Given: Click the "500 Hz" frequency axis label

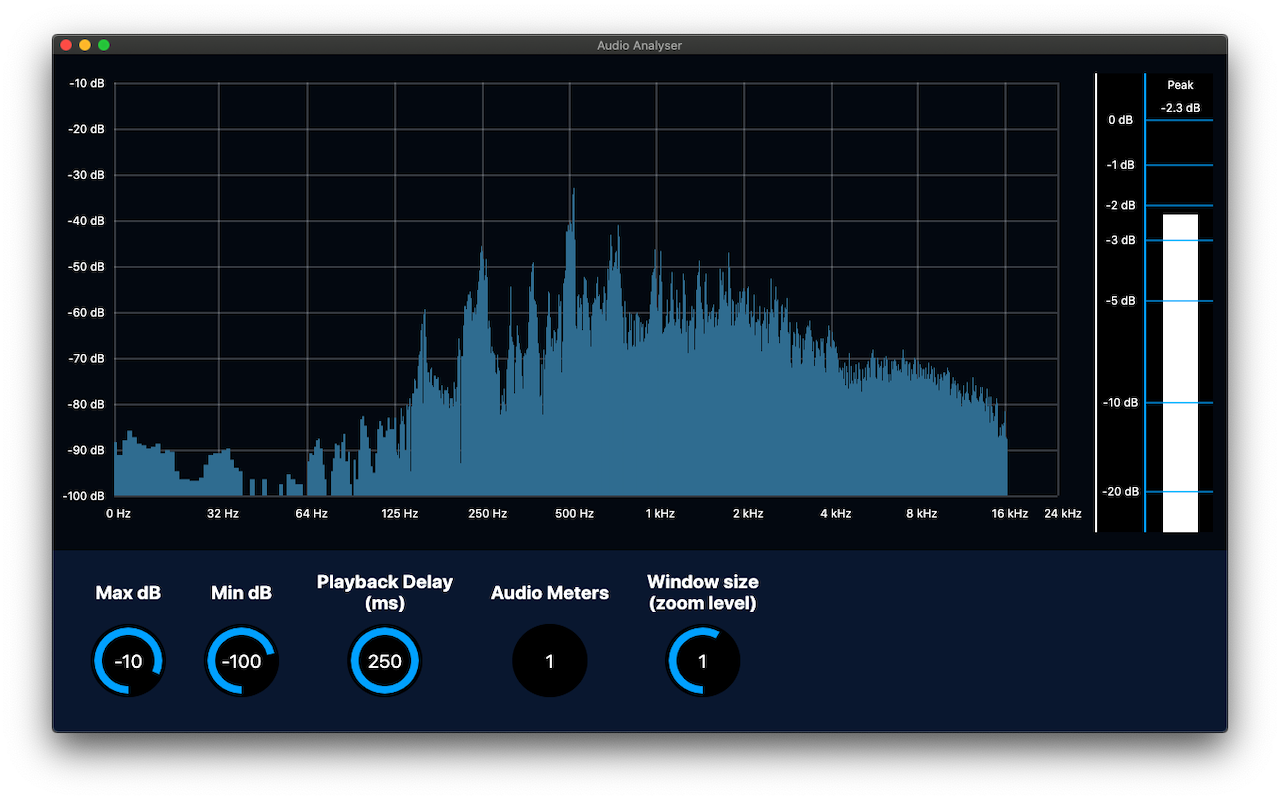Looking at the screenshot, I should click(x=574, y=514).
